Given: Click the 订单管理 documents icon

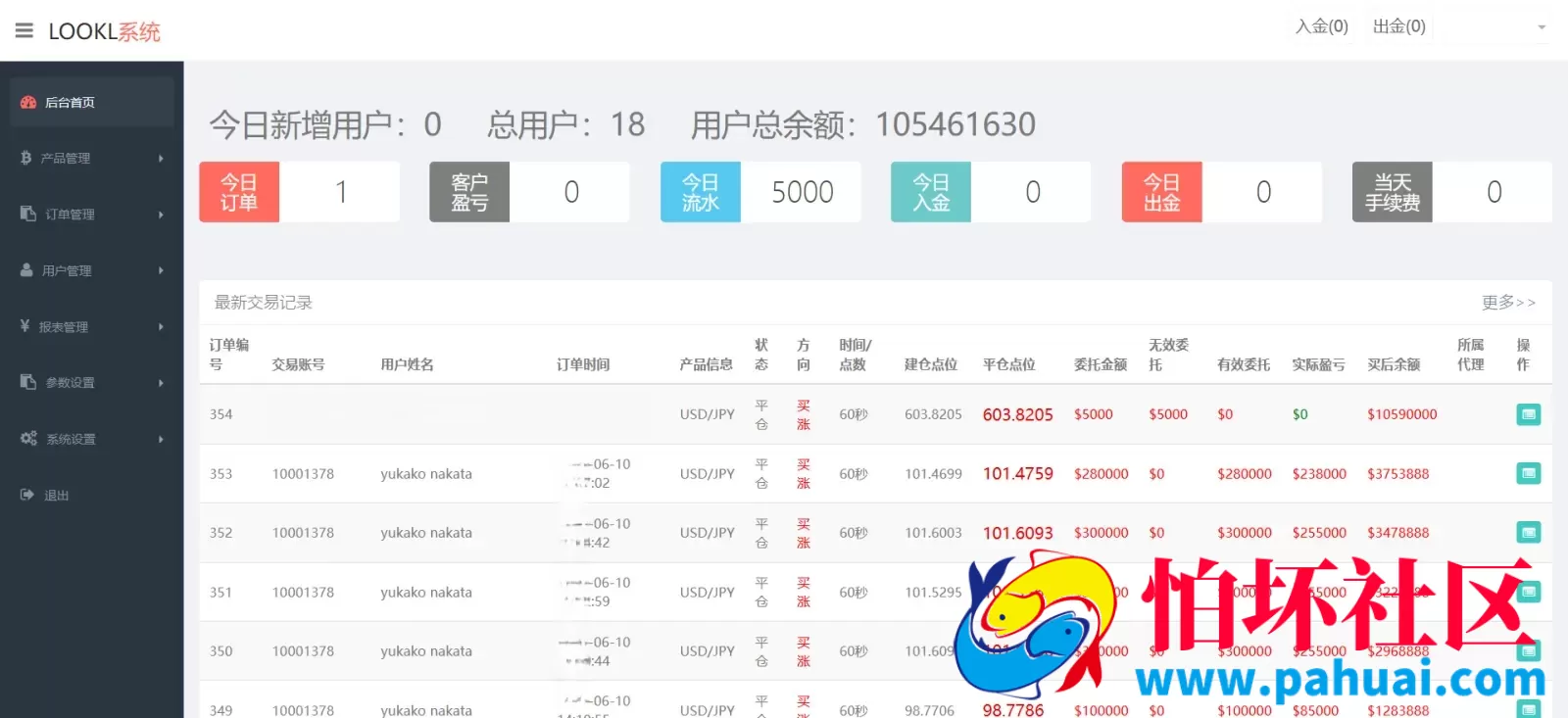Looking at the screenshot, I should [x=28, y=214].
